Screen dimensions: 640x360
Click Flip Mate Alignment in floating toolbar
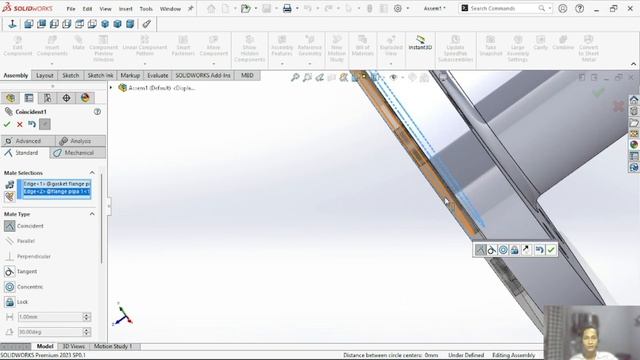526,250
